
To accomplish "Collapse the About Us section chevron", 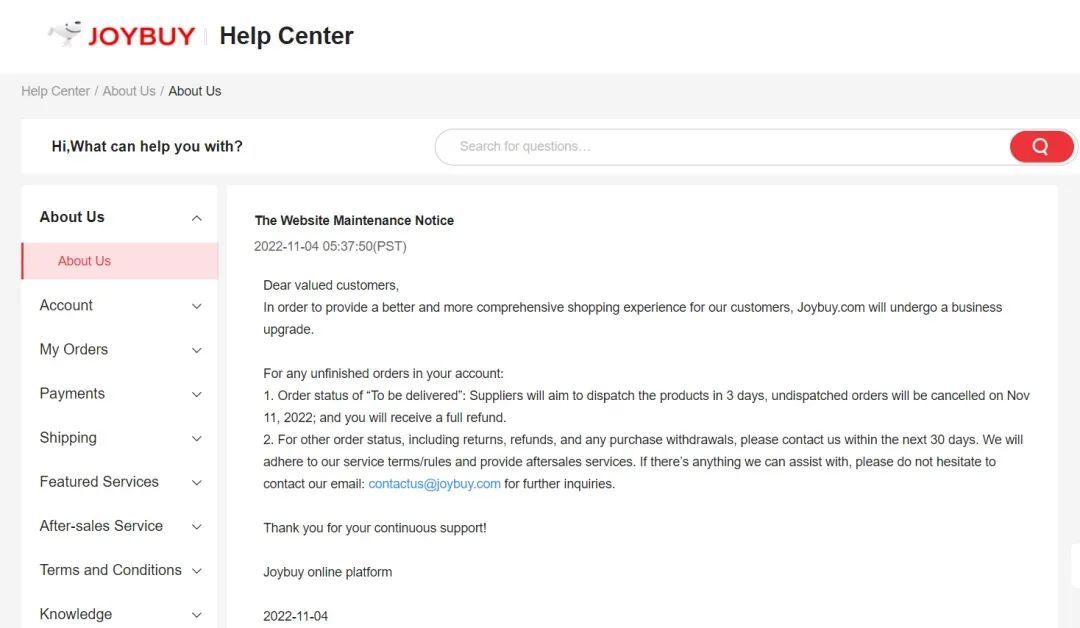I will tap(197, 218).
